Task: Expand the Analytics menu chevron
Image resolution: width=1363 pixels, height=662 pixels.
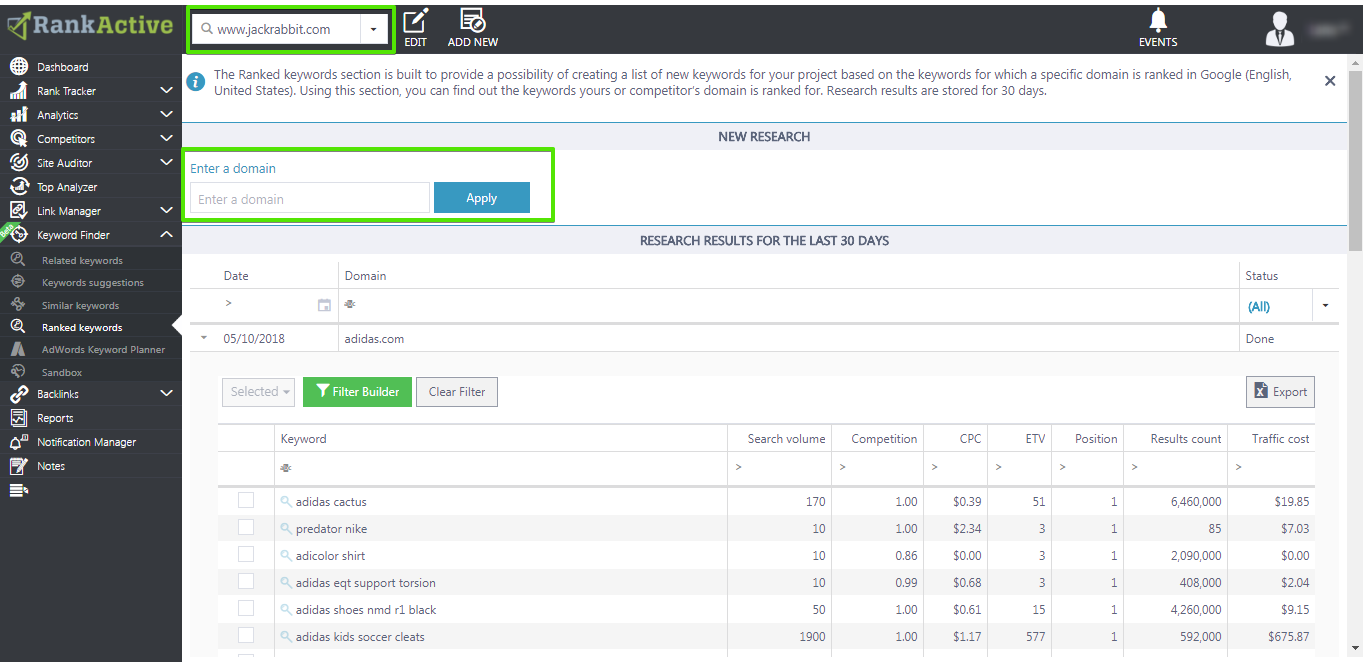Action: click(x=166, y=115)
